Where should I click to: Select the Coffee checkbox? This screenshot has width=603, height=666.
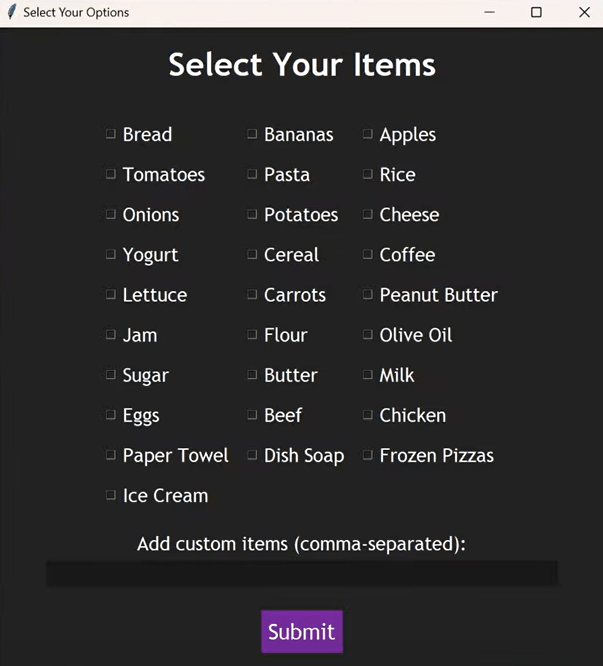click(x=368, y=254)
